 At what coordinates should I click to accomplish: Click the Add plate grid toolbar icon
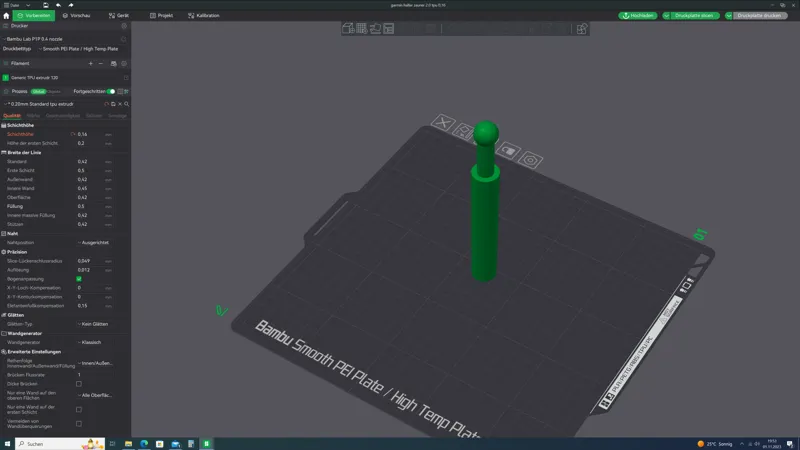(362, 29)
